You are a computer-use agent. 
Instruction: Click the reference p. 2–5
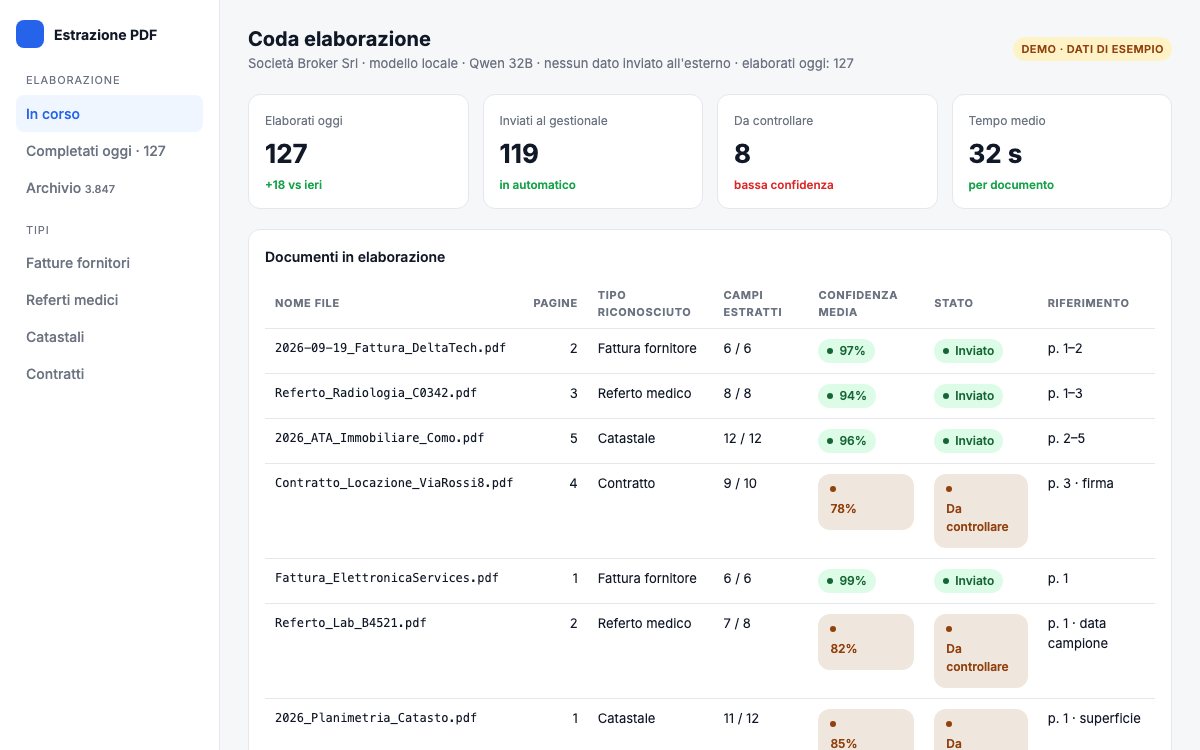tap(1066, 439)
